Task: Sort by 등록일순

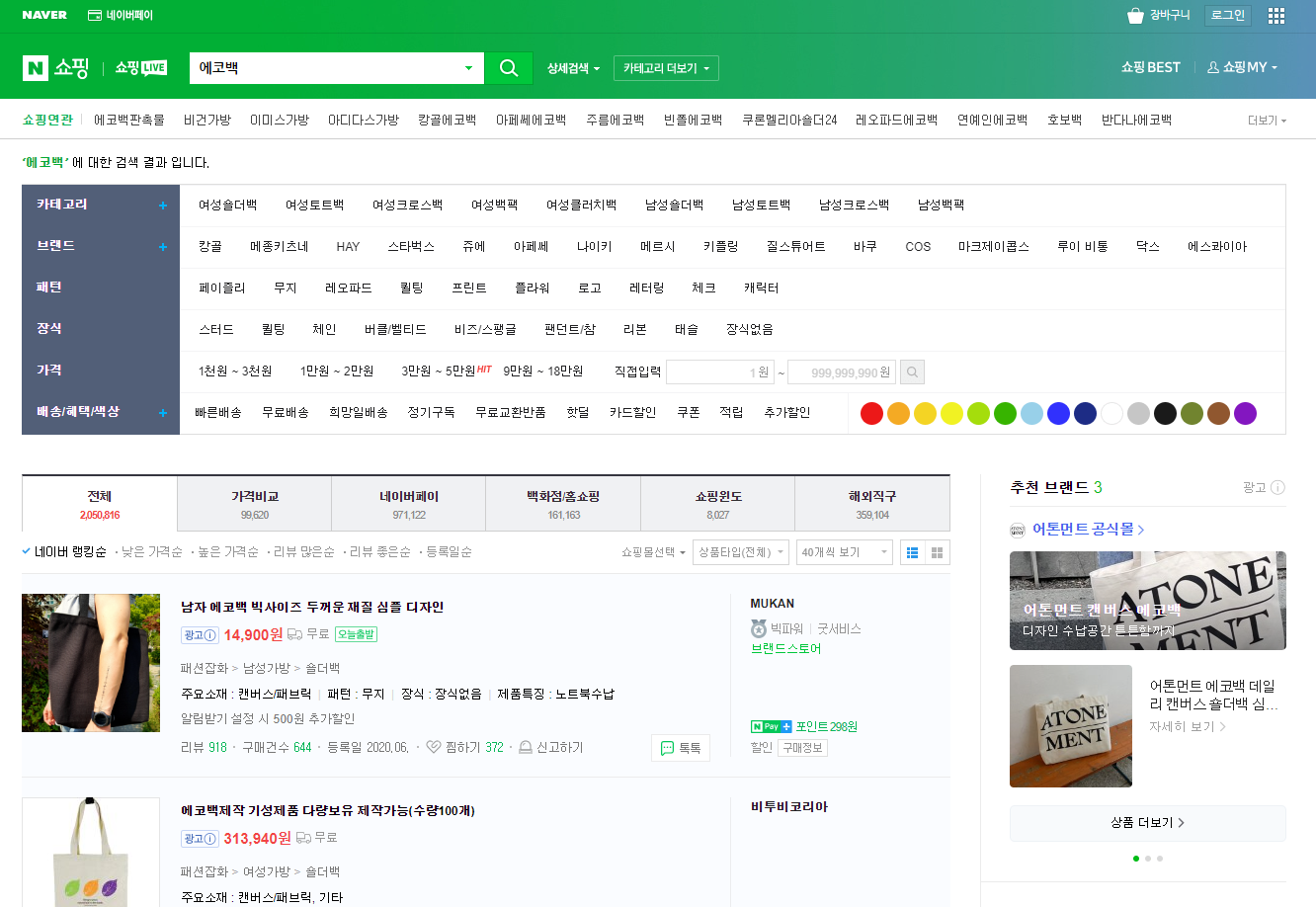Action: point(449,552)
